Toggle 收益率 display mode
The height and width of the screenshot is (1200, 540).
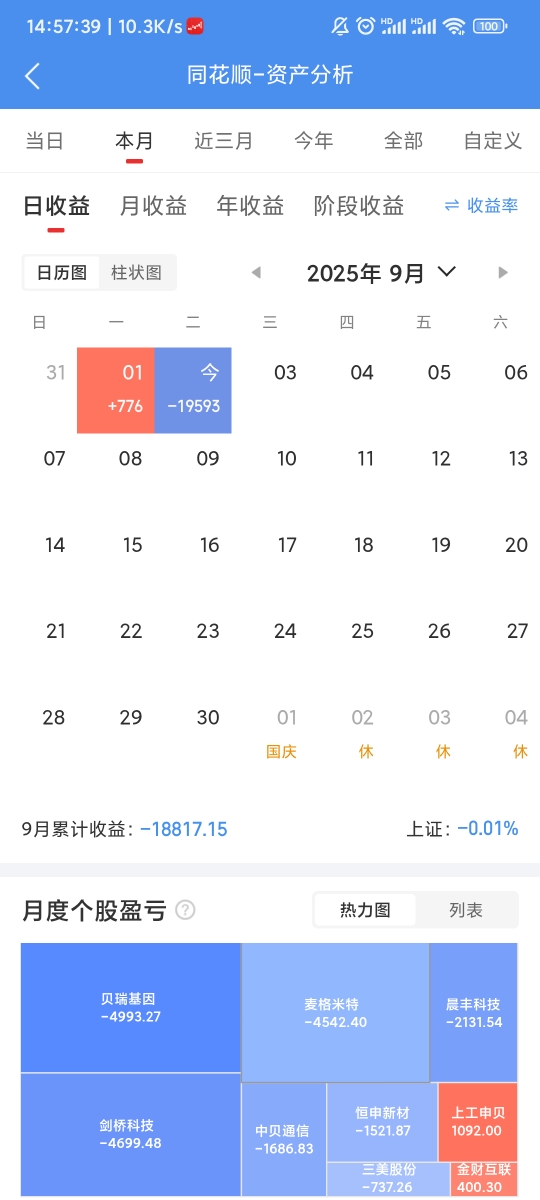click(481, 205)
